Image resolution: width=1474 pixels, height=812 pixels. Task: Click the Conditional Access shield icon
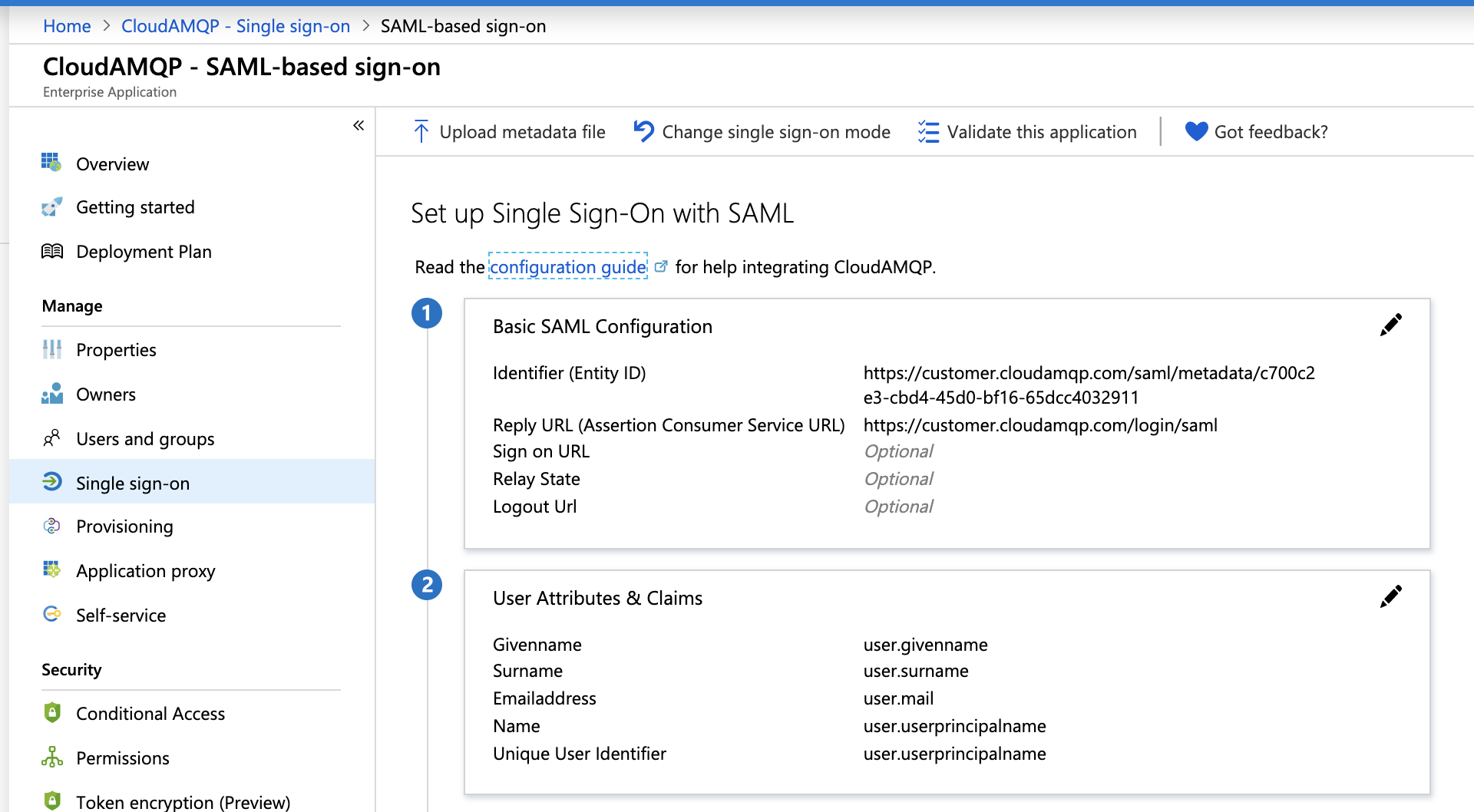click(51, 712)
